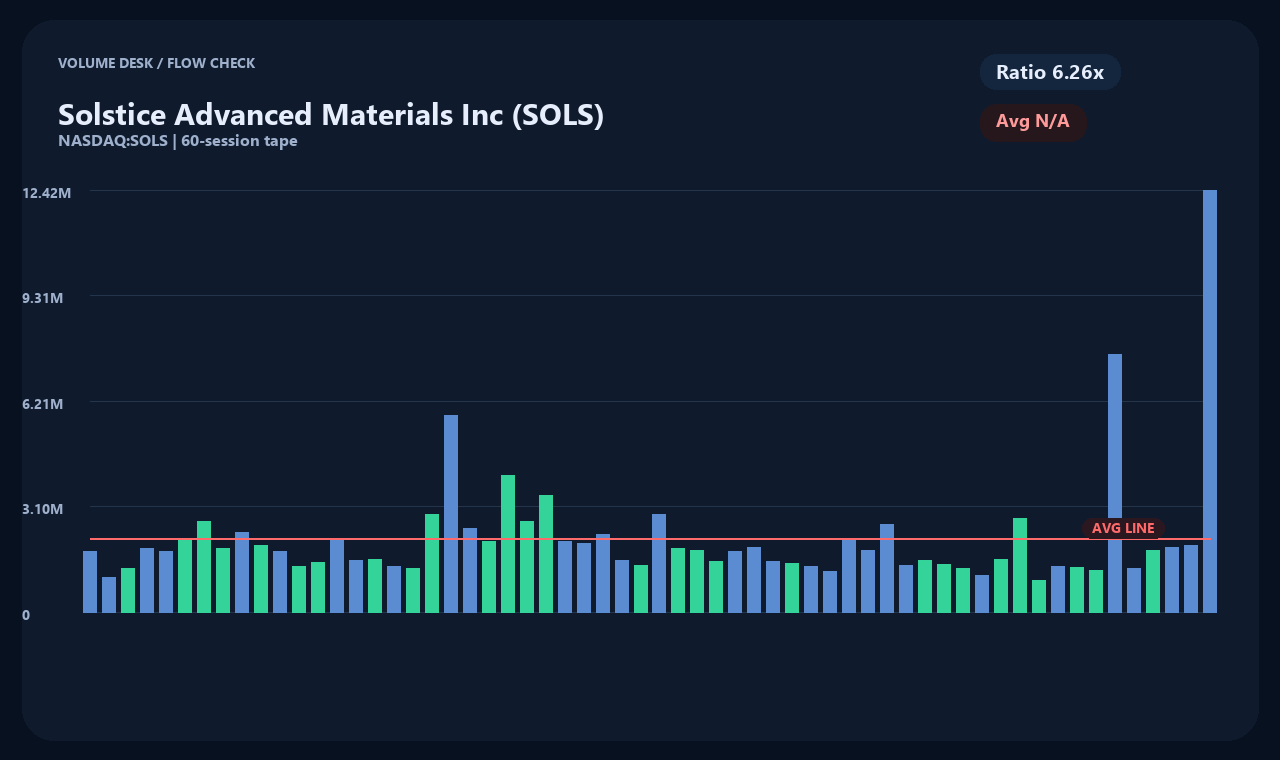Click the 12.42M axis label

point(46,192)
